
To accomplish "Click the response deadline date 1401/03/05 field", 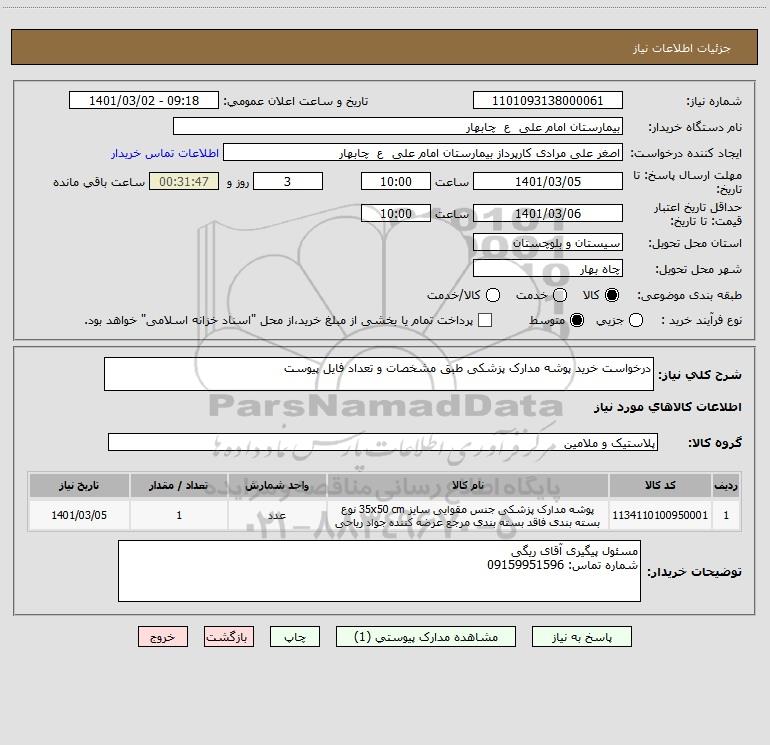I will pos(548,181).
